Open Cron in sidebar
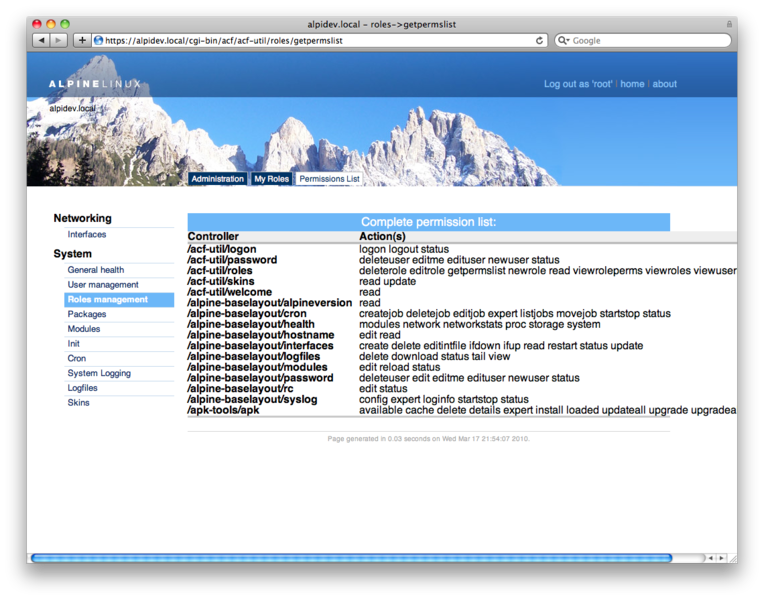This screenshot has width=764, height=600. click(76, 358)
